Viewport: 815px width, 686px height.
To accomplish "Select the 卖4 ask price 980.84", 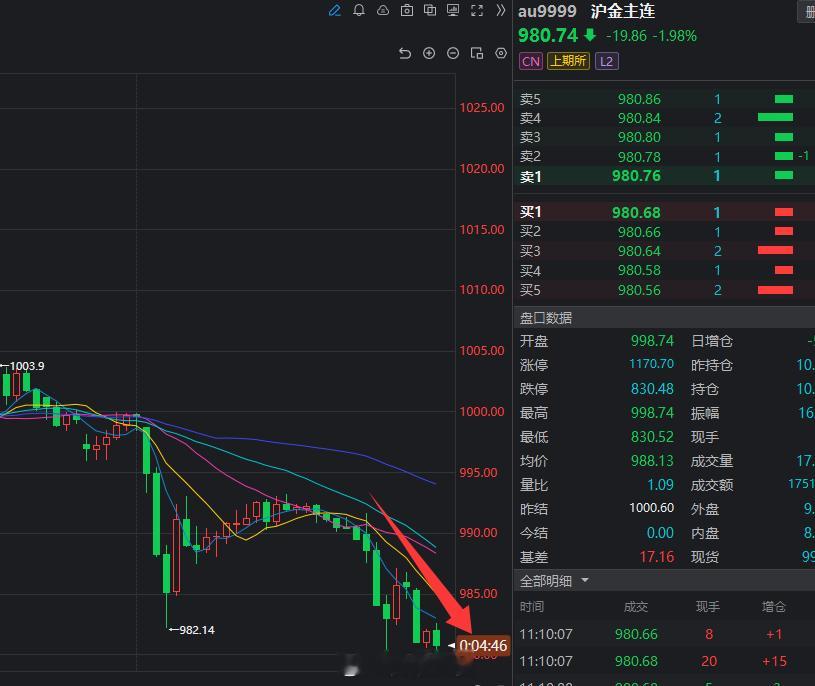I will pyautogui.click(x=639, y=118).
